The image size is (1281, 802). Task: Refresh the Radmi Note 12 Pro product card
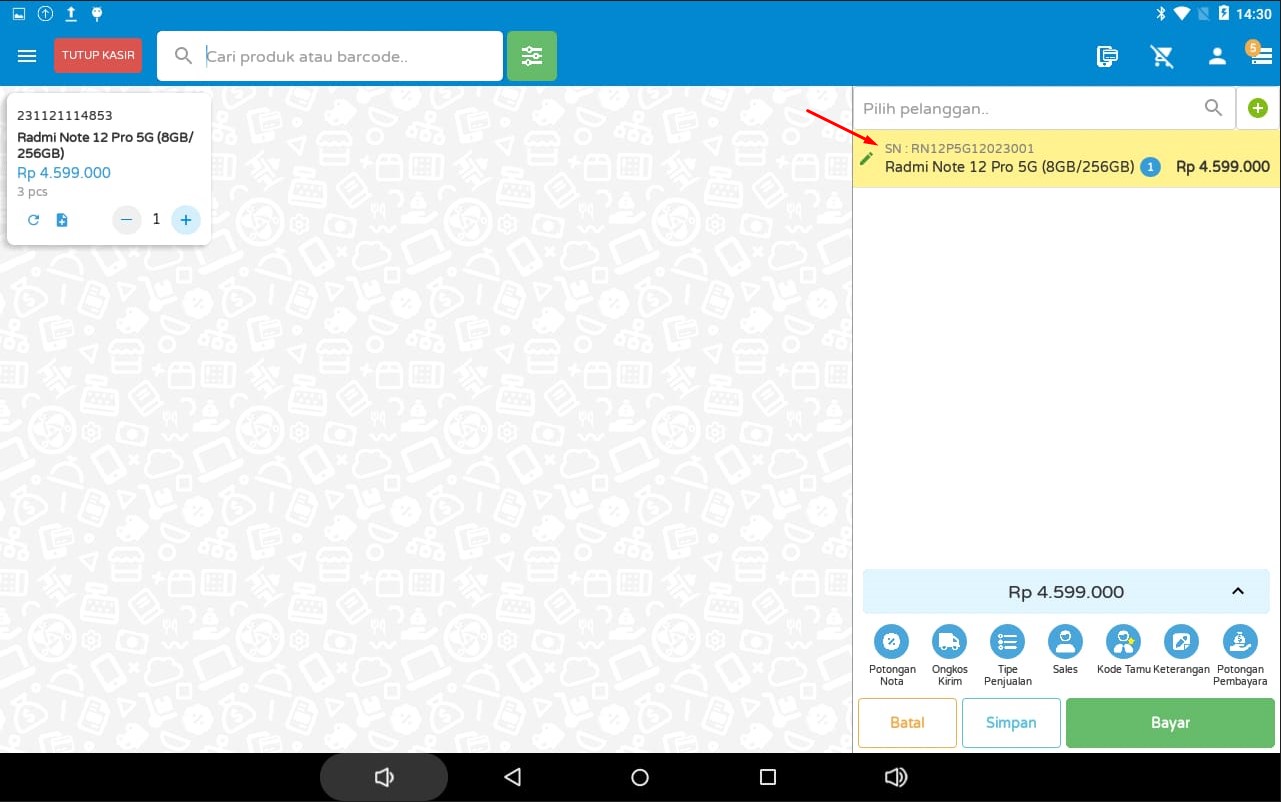33,220
